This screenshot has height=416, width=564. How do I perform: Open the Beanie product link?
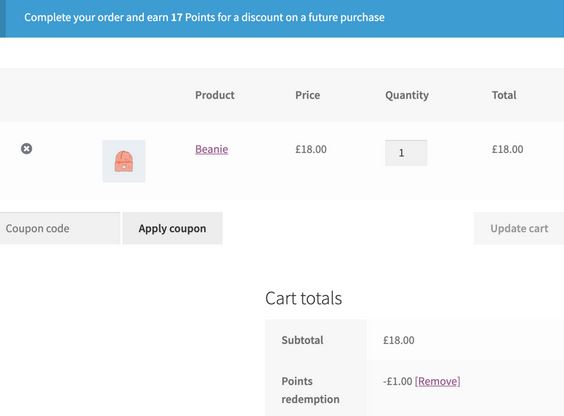pyautogui.click(x=212, y=149)
